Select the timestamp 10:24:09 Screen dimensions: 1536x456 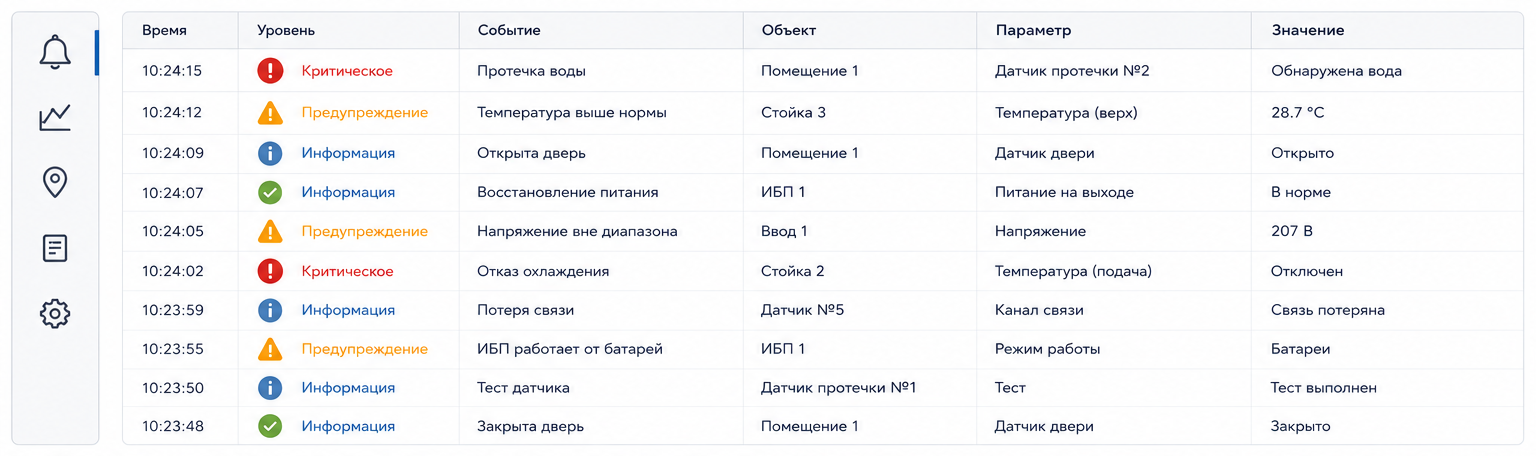coord(172,153)
